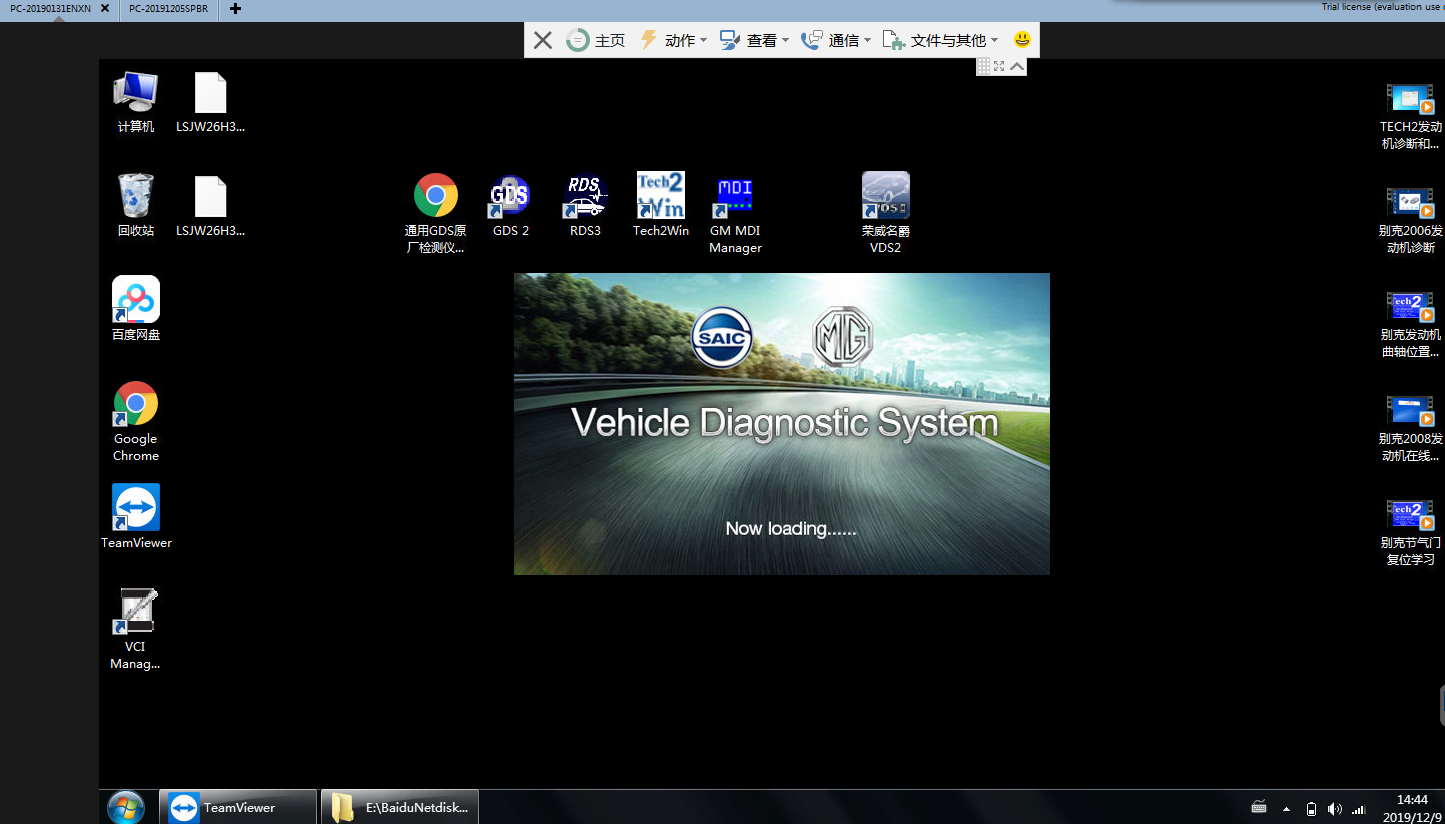Toggle fullscreen using the expand arrows icon
The image size is (1445, 824).
coord(999,66)
